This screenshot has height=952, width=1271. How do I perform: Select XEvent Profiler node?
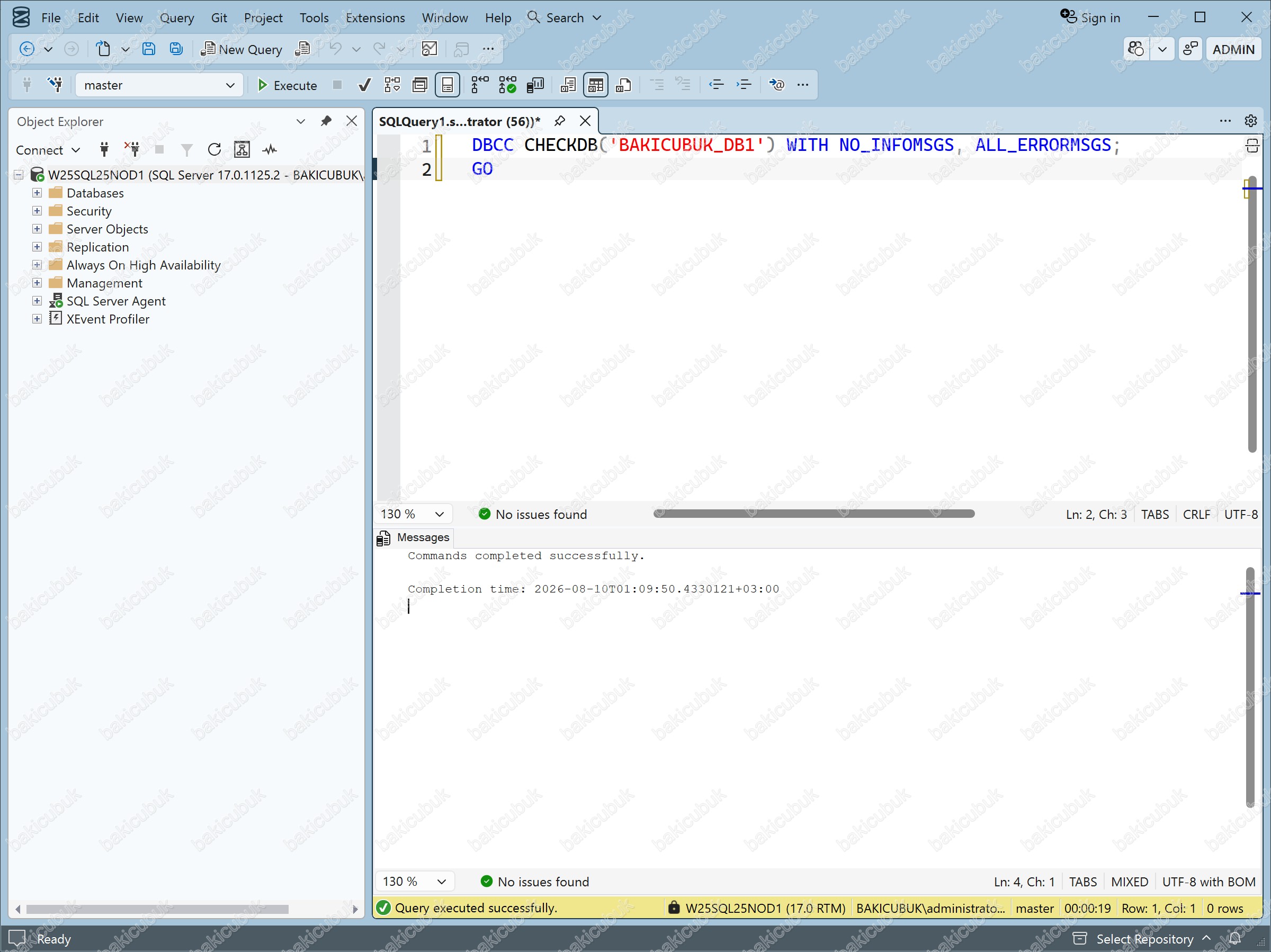click(x=108, y=319)
